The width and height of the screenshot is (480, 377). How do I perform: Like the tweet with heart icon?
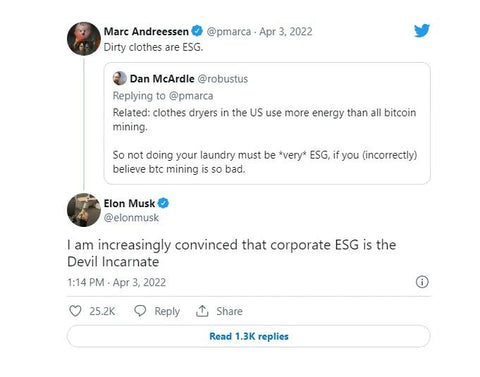click(75, 311)
